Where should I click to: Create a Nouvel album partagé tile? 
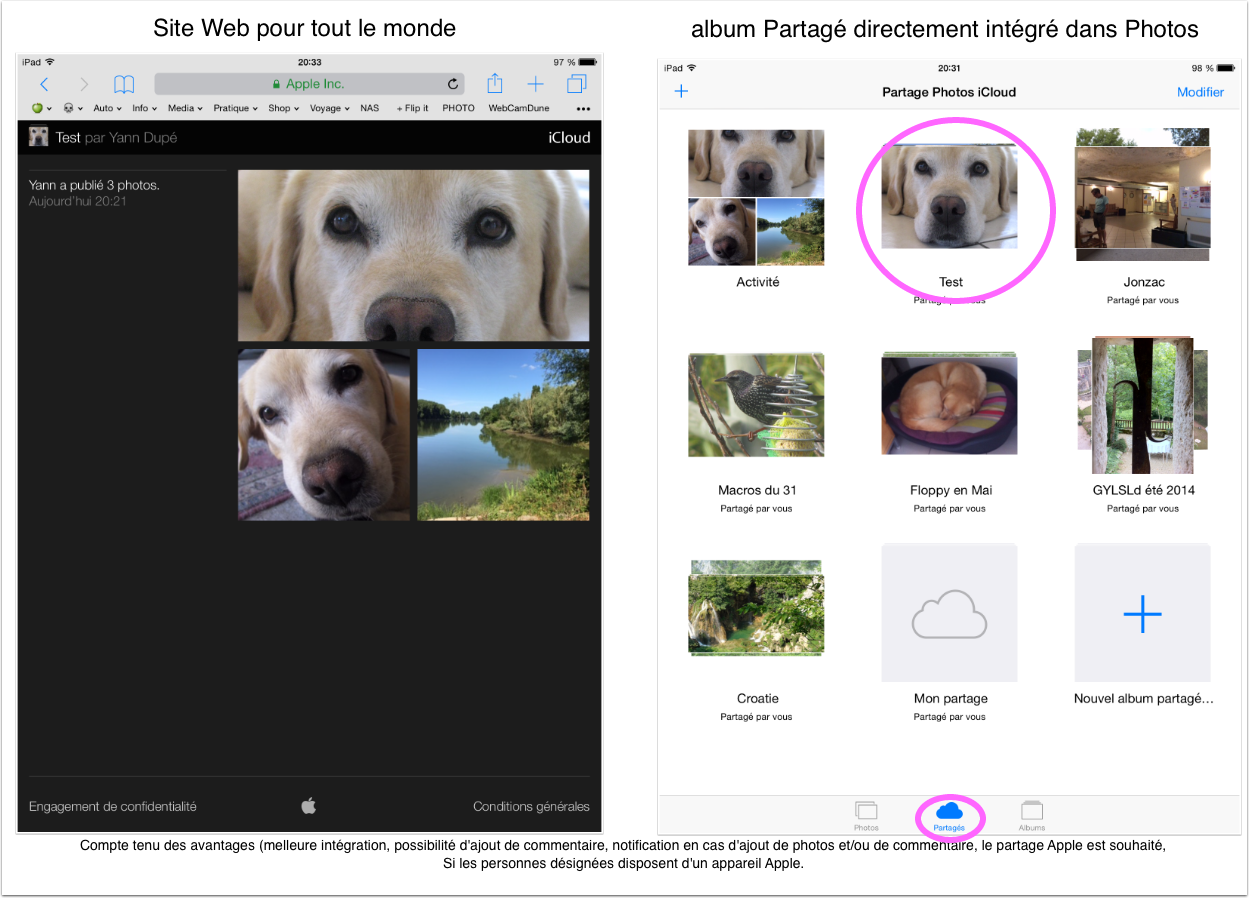tap(1142, 613)
